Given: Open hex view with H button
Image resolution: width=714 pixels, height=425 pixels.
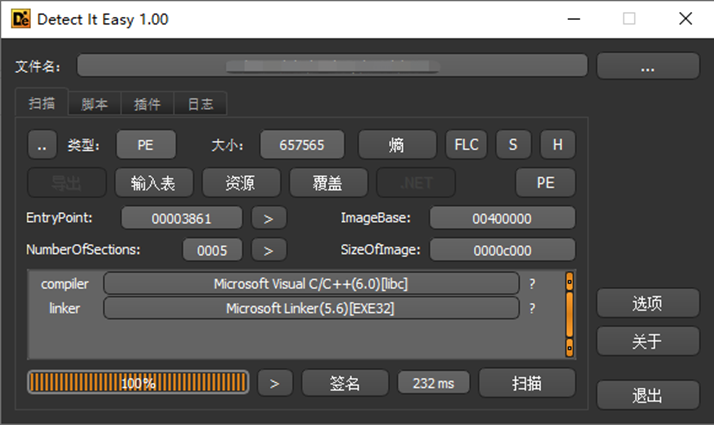Looking at the screenshot, I should coord(558,145).
